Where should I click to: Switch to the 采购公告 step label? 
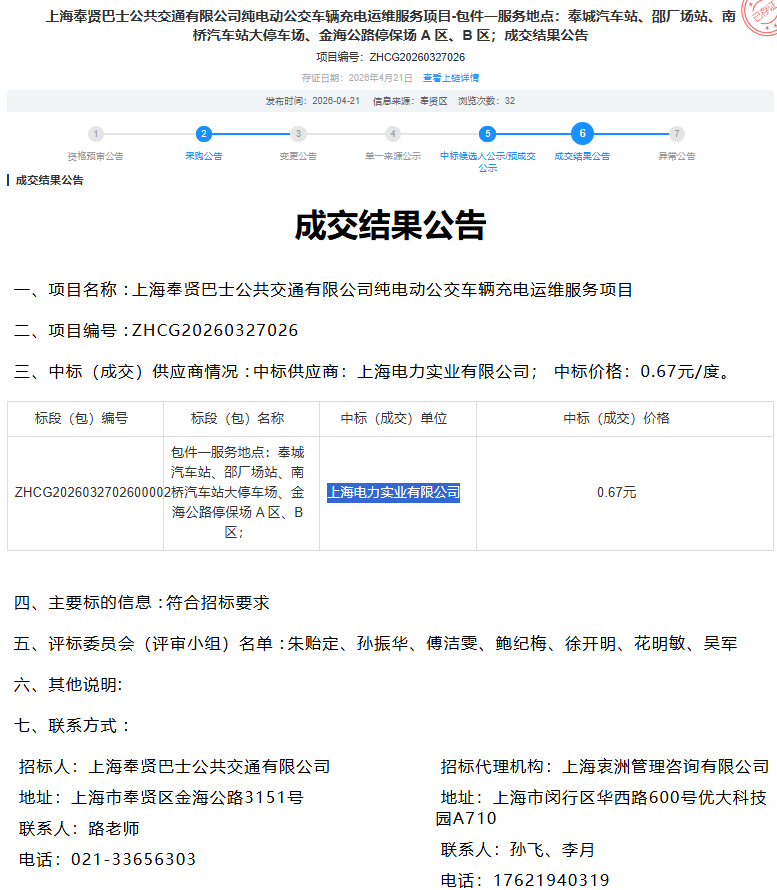point(204,156)
